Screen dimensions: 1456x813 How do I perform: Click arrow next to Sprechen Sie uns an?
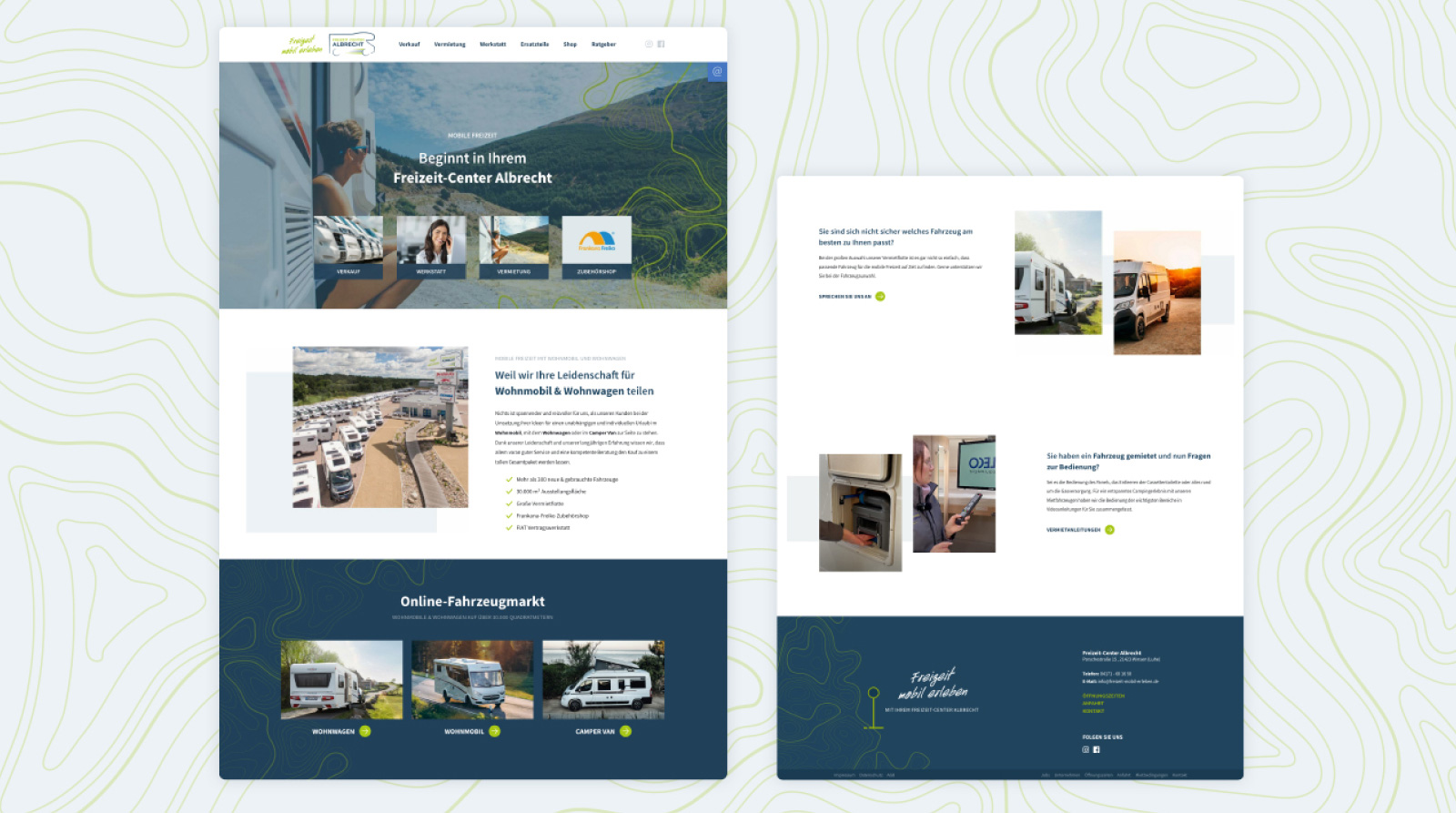[x=880, y=296]
